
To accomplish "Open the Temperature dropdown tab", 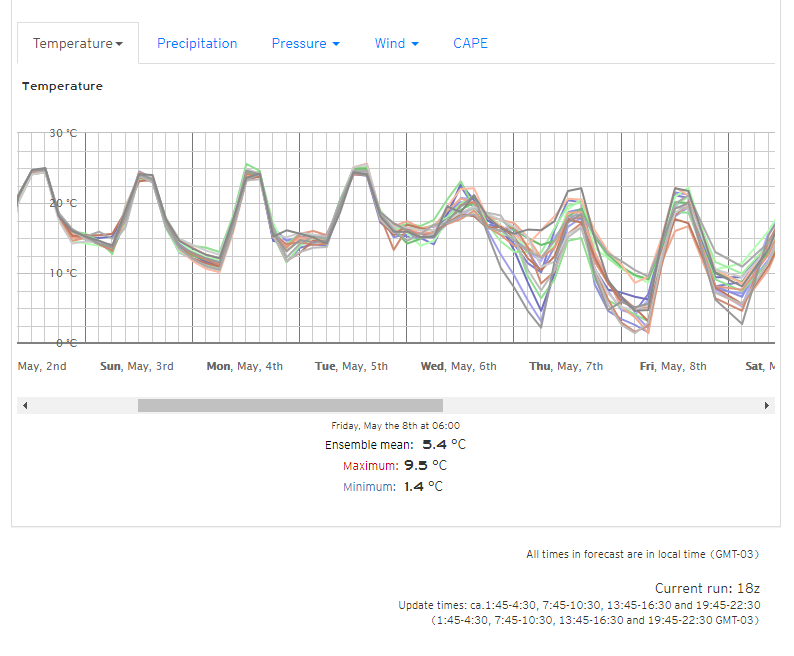I will (x=78, y=44).
